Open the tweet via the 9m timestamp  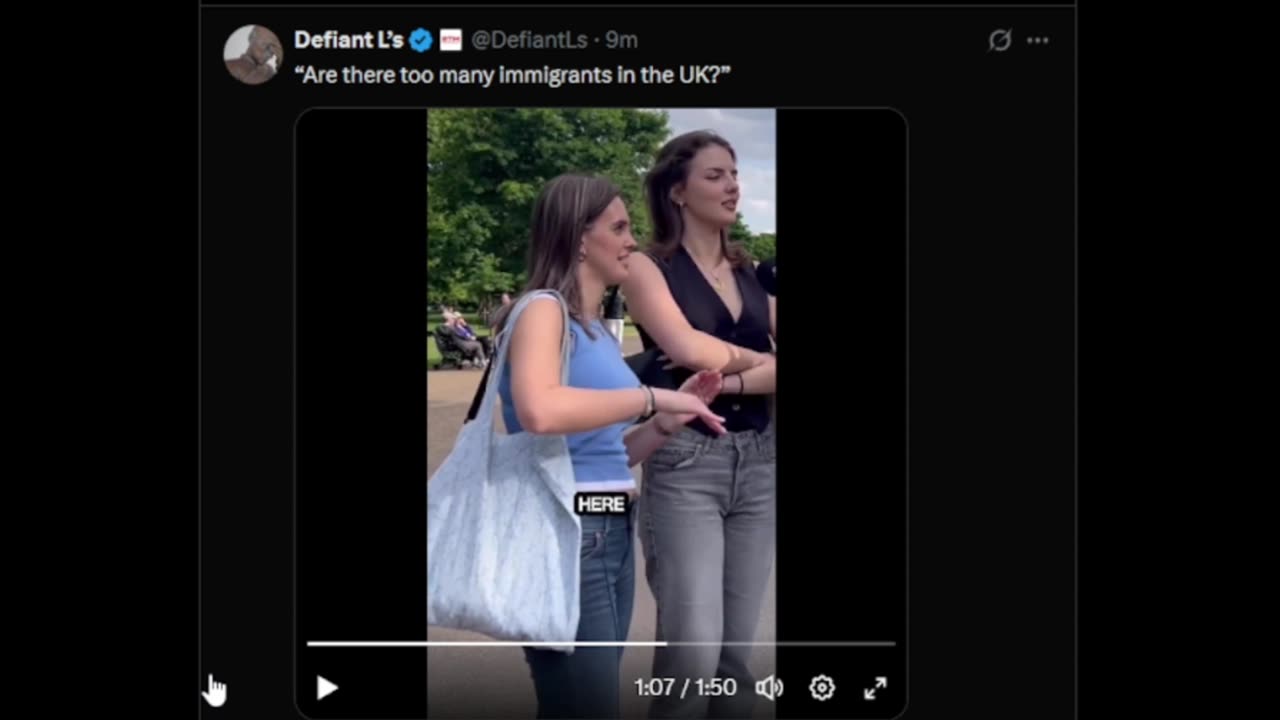621,40
